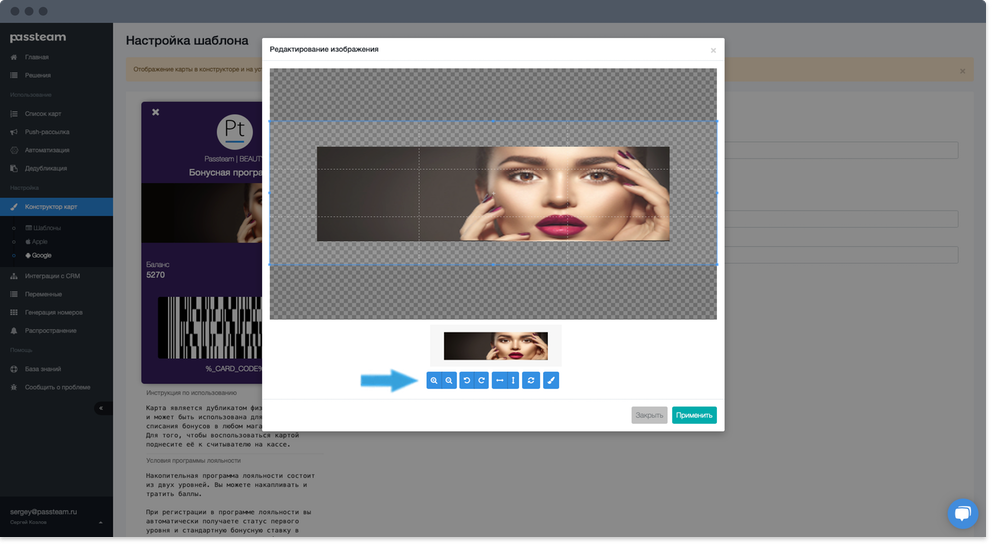
Task: Click the Главная home icon
Action: tap(13, 57)
